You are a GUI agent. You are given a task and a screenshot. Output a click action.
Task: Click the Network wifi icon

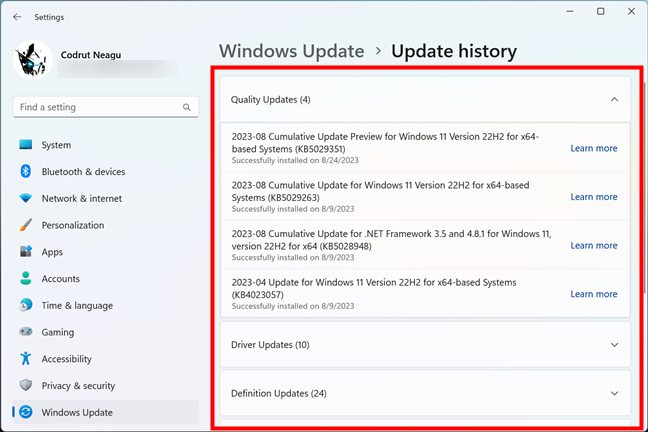point(26,198)
